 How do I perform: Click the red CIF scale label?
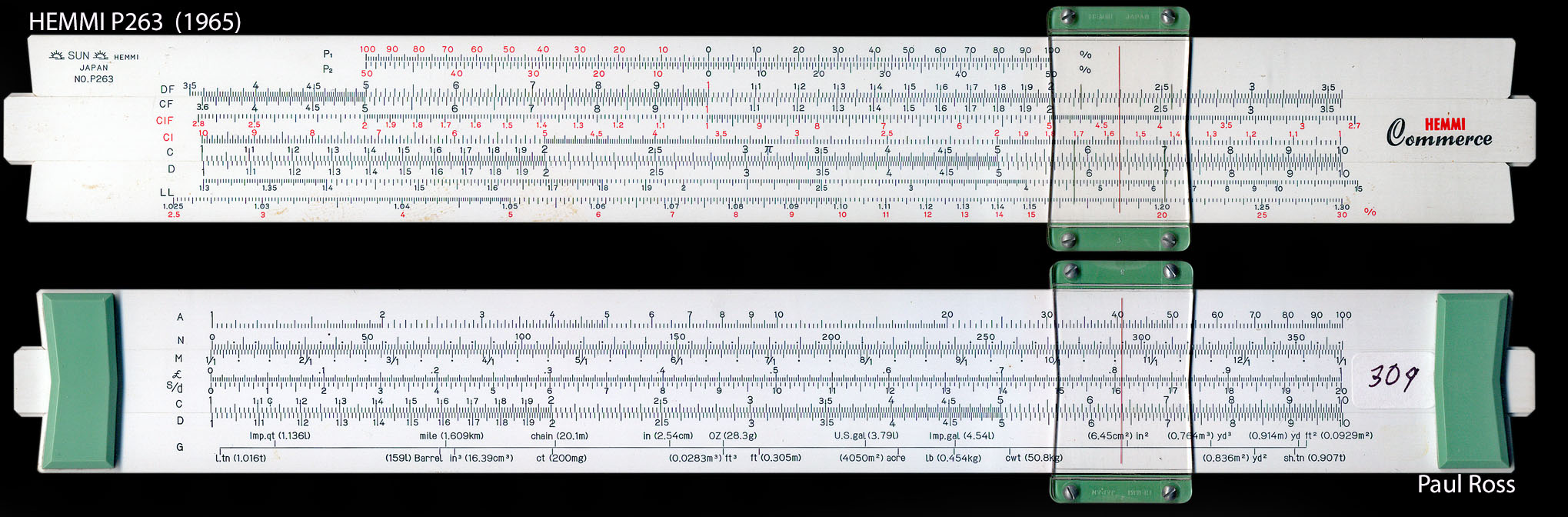click(165, 121)
